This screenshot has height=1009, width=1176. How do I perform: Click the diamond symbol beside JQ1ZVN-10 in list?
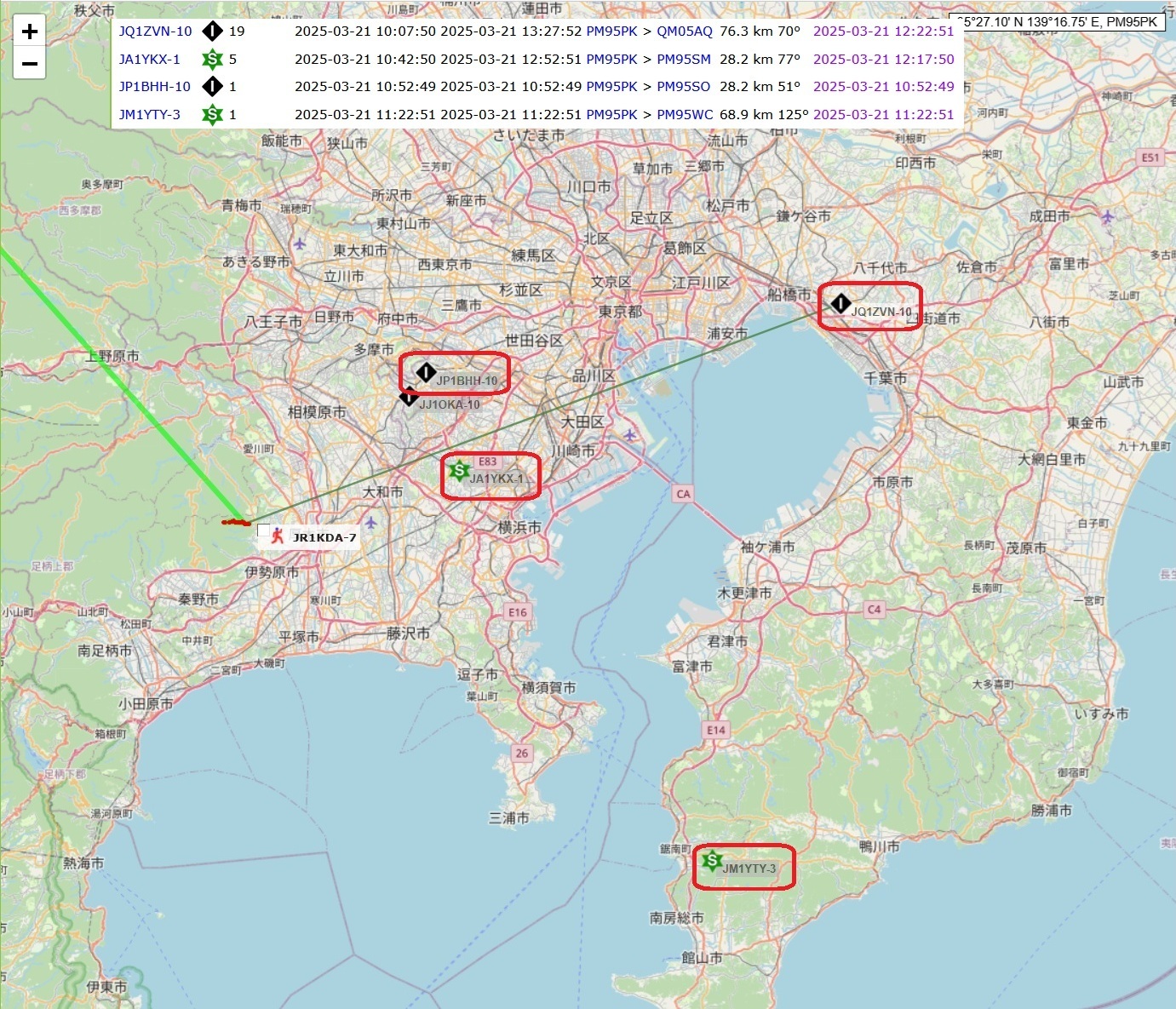pyautogui.click(x=211, y=31)
